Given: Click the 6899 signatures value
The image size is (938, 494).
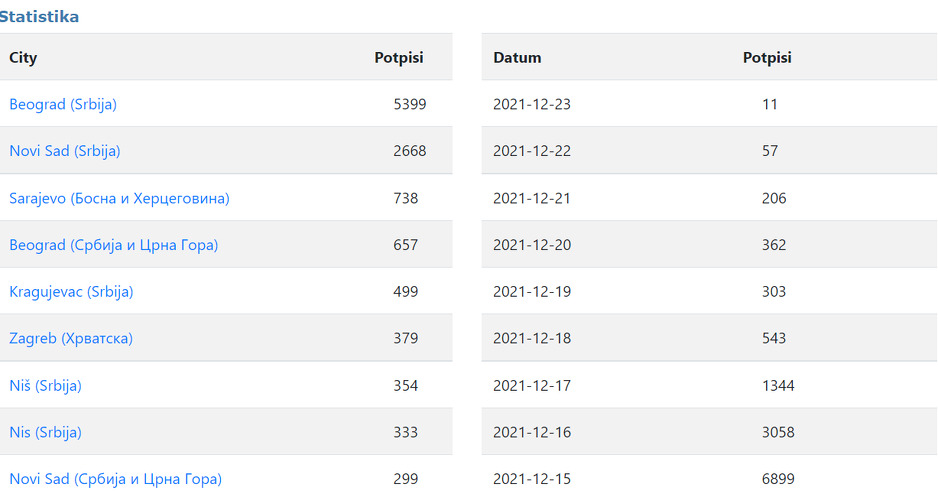Looking at the screenshot, I should (x=778, y=479).
